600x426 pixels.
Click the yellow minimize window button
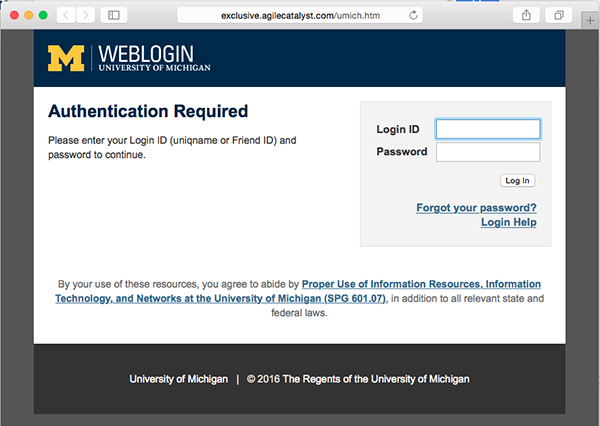click(29, 15)
